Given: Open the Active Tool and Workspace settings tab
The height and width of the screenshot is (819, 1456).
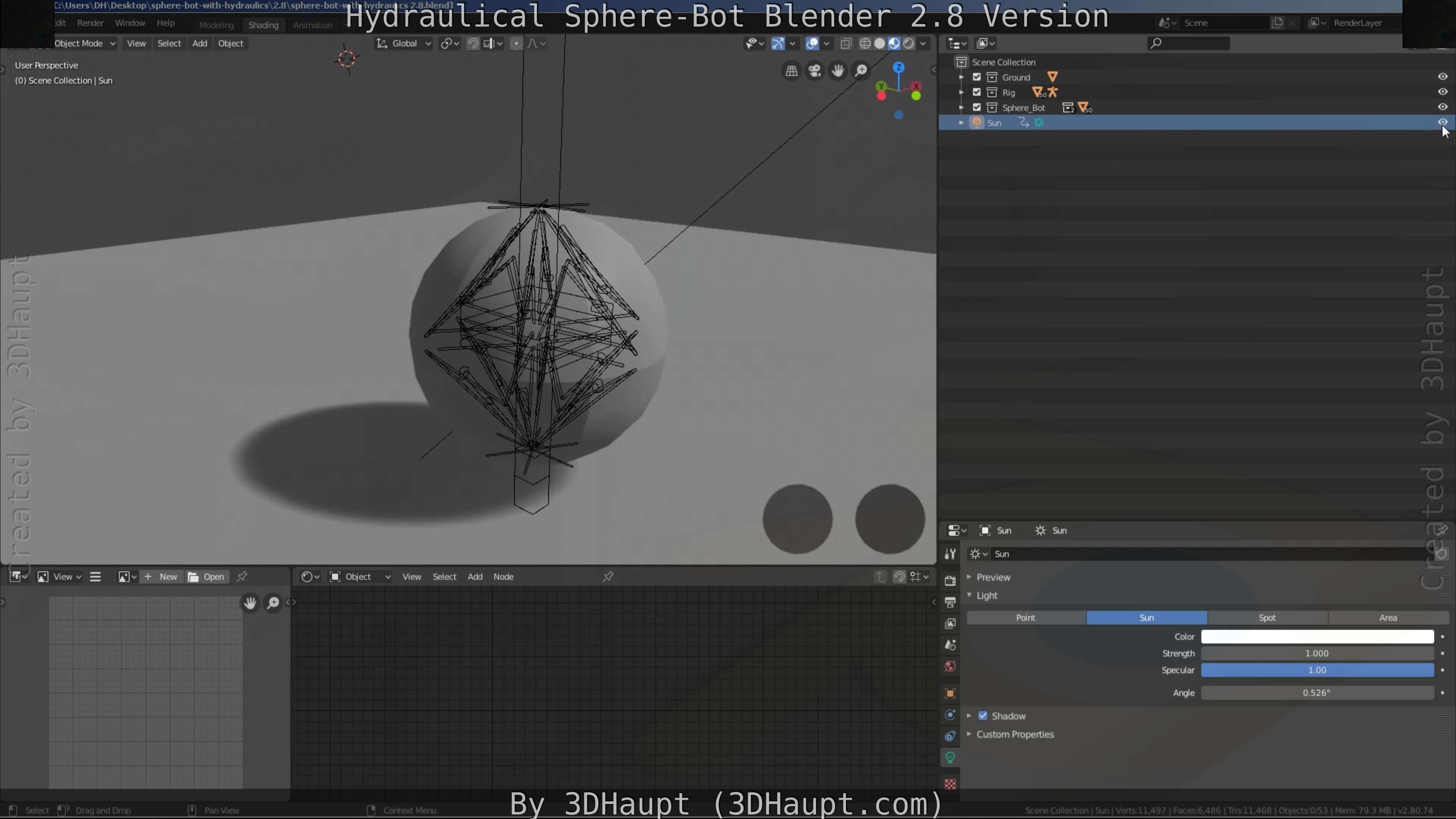Looking at the screenshot, I should click(950, 554).
